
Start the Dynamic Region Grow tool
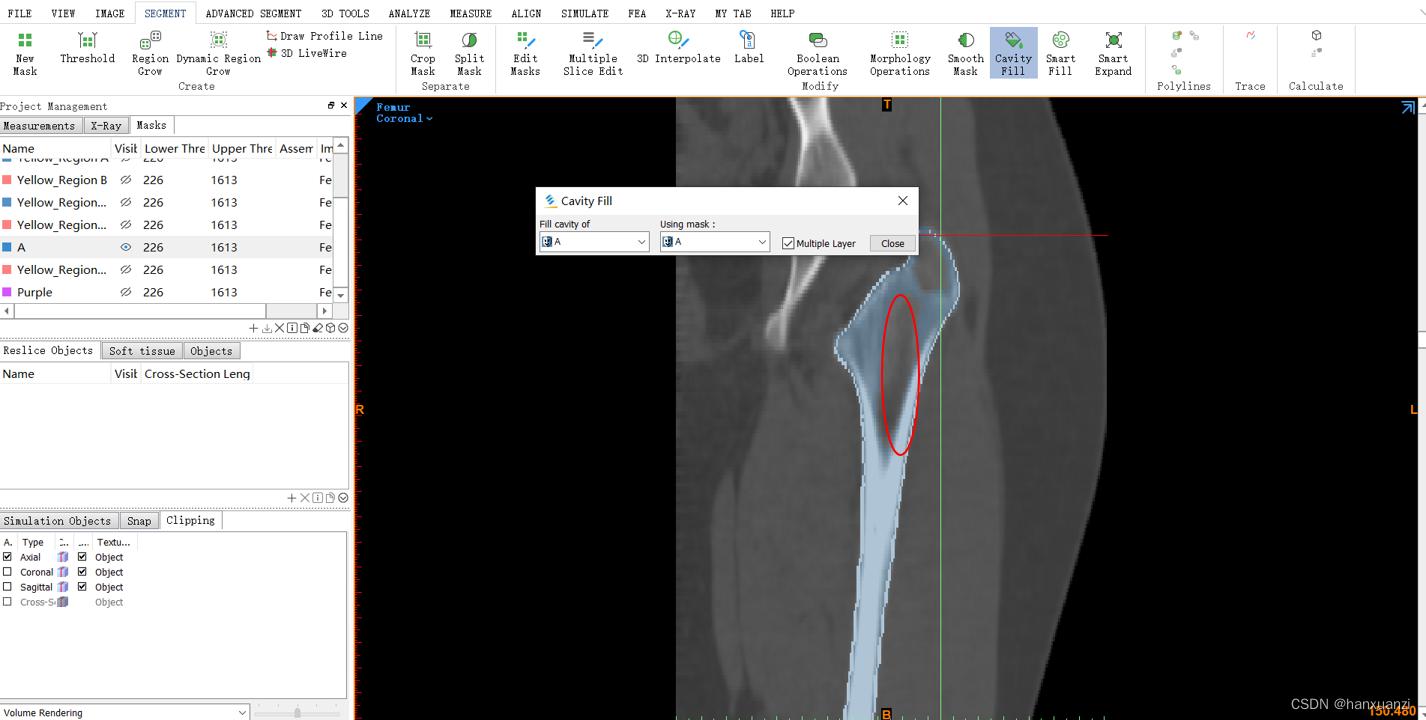click(218, 52)
